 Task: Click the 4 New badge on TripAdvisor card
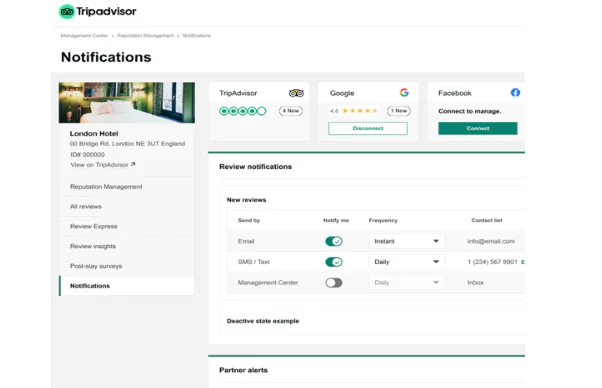(291, 111)
